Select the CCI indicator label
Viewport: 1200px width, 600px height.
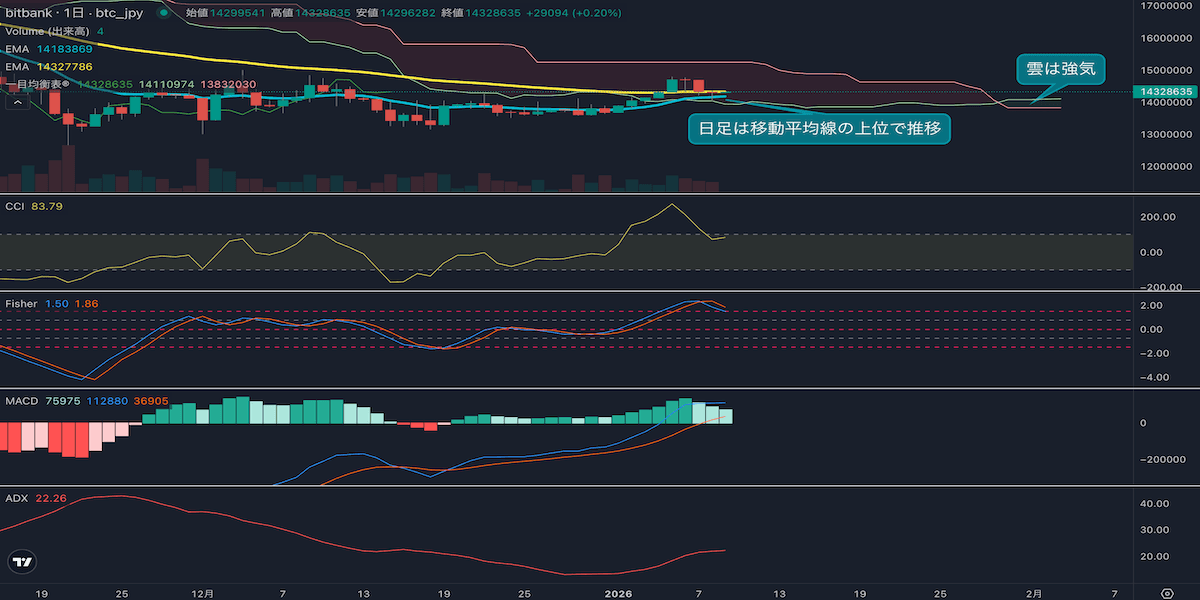(15, 205)
